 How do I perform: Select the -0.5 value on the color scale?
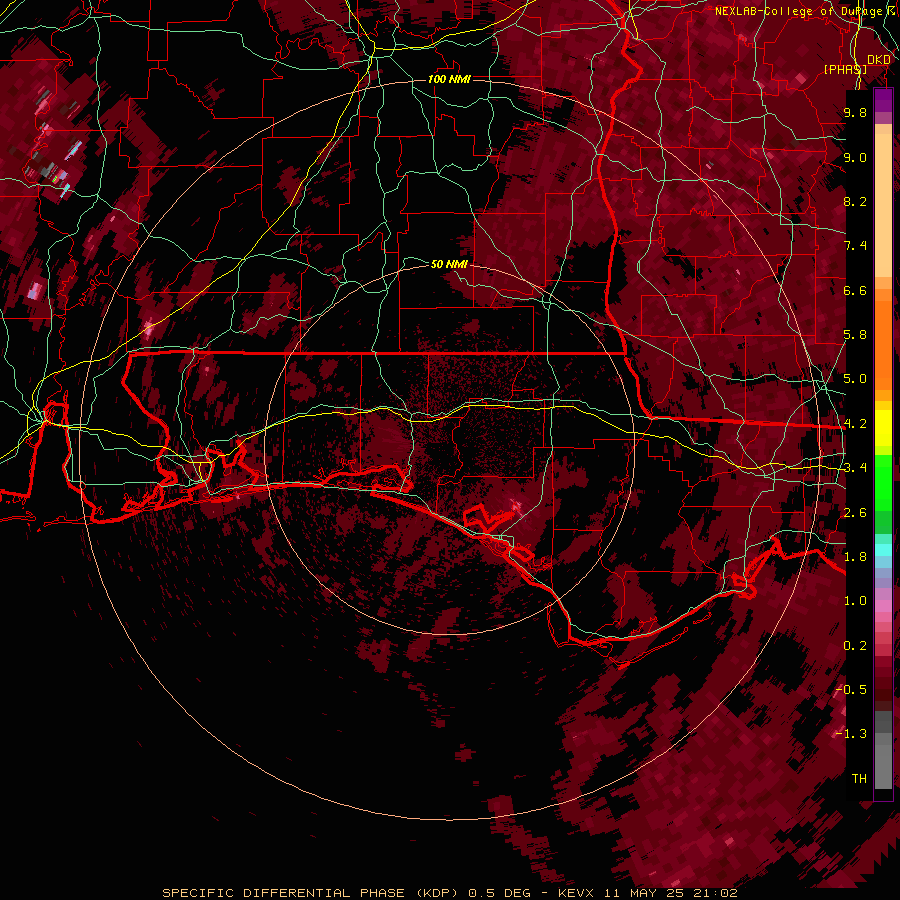tap(851, 689)
